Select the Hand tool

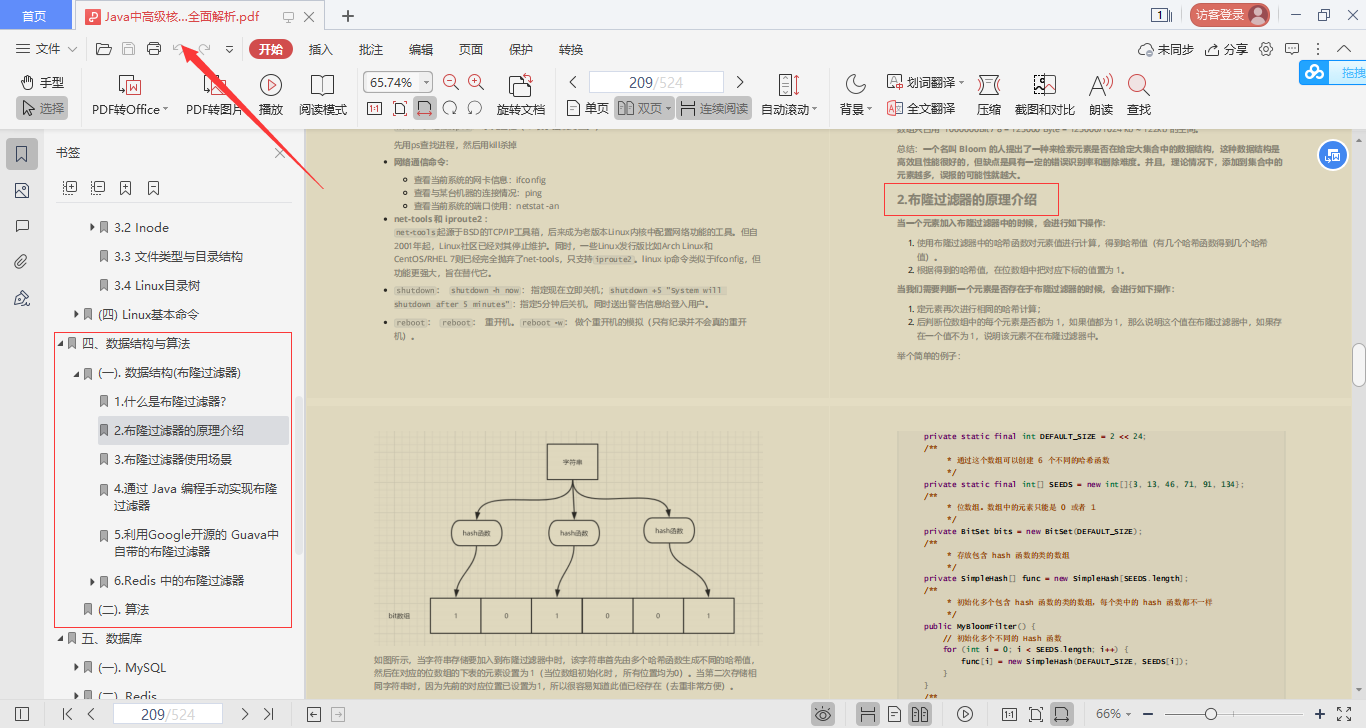pos(41,83)
